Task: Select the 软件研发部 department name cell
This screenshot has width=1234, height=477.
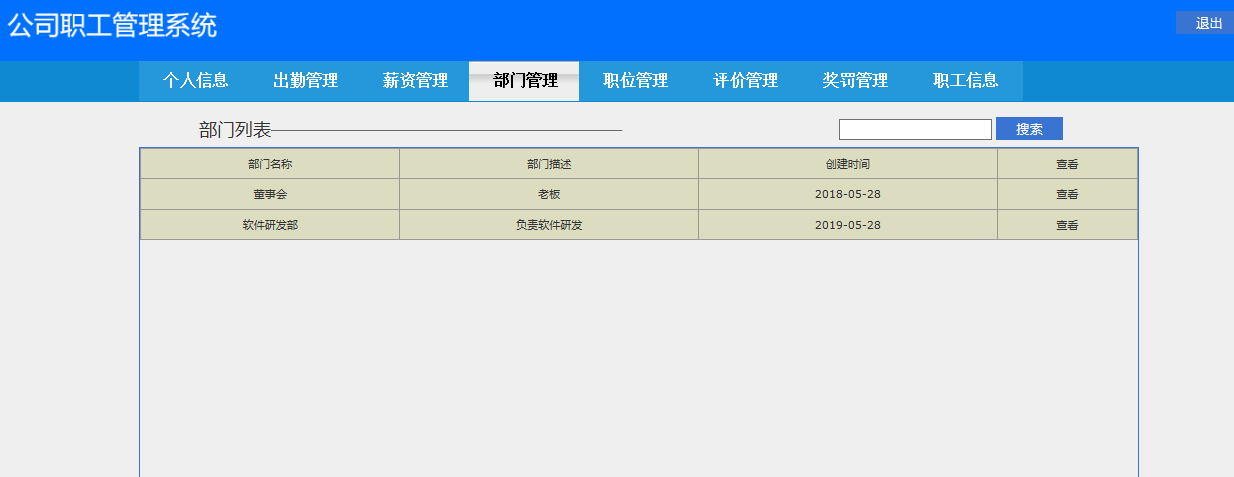Action: click(x=270, y=225)
